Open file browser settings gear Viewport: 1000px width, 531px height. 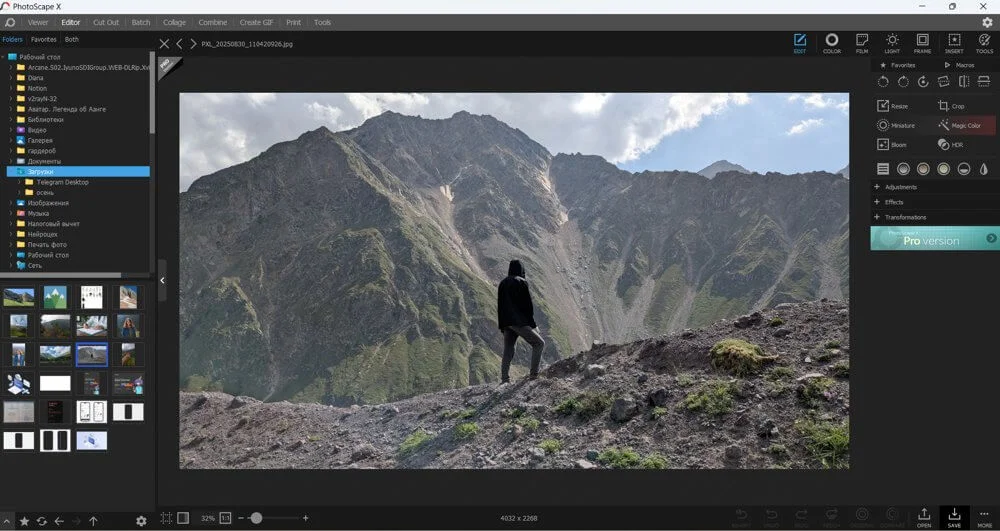[x=141, y=521]
